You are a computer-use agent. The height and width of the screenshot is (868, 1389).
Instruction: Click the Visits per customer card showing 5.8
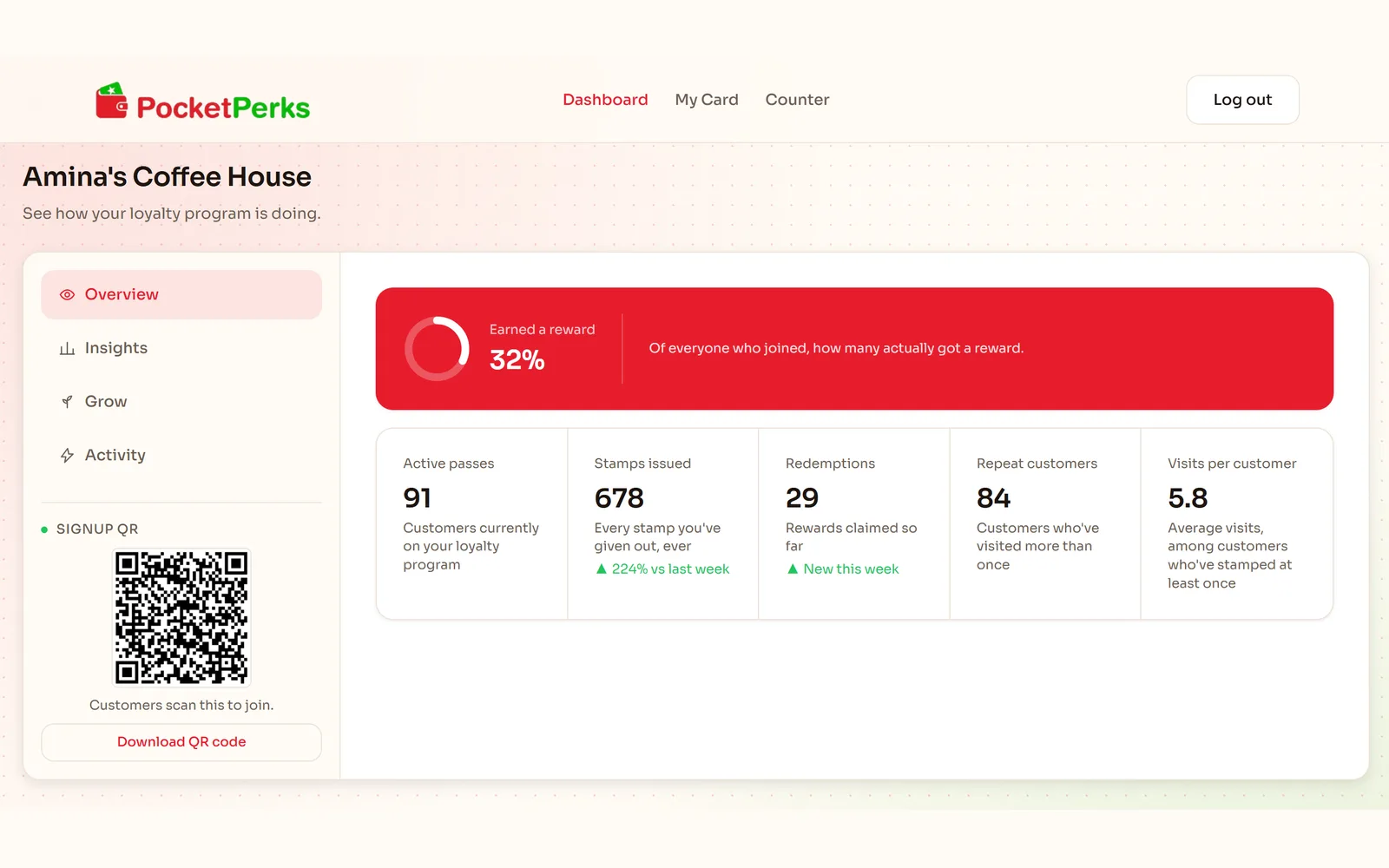point(1237,523)
